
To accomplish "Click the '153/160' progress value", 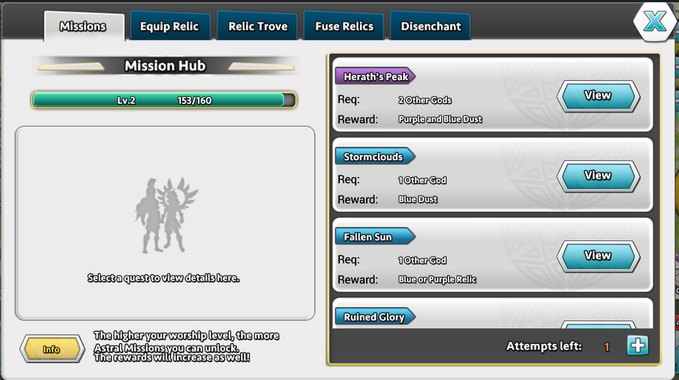I will [194, 101].
